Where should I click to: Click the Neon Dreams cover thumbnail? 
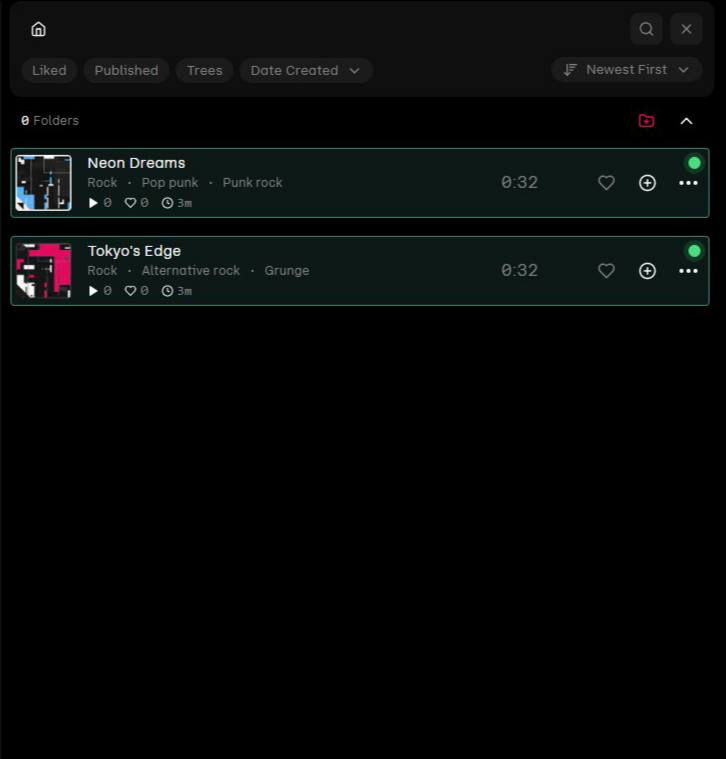point(44,182)
